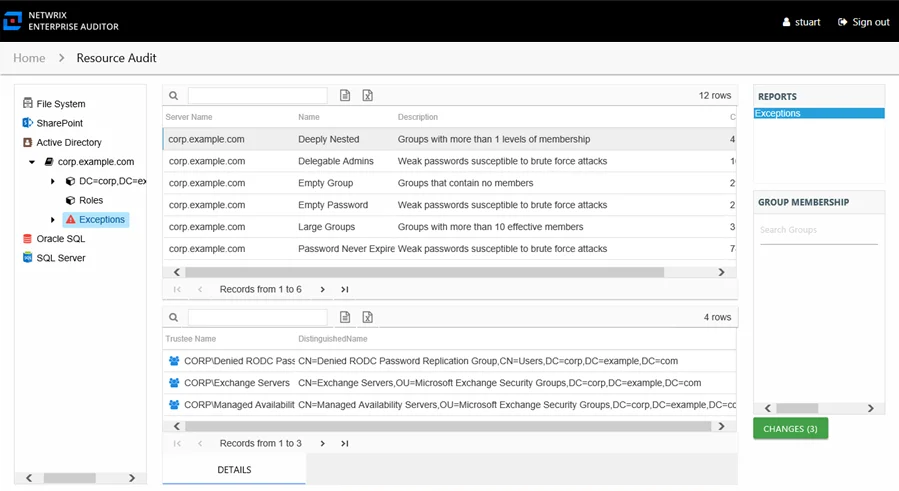Click the SharePoint icon

pos(28,123)
